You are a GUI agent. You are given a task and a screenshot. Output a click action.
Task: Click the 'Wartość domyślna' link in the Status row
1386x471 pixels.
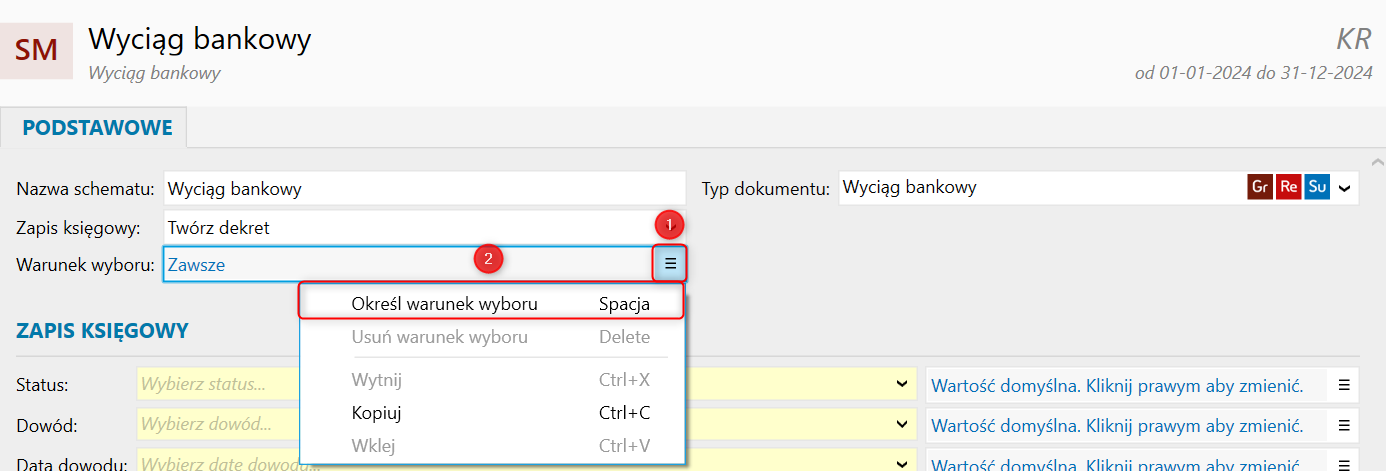pos(1117,385)
